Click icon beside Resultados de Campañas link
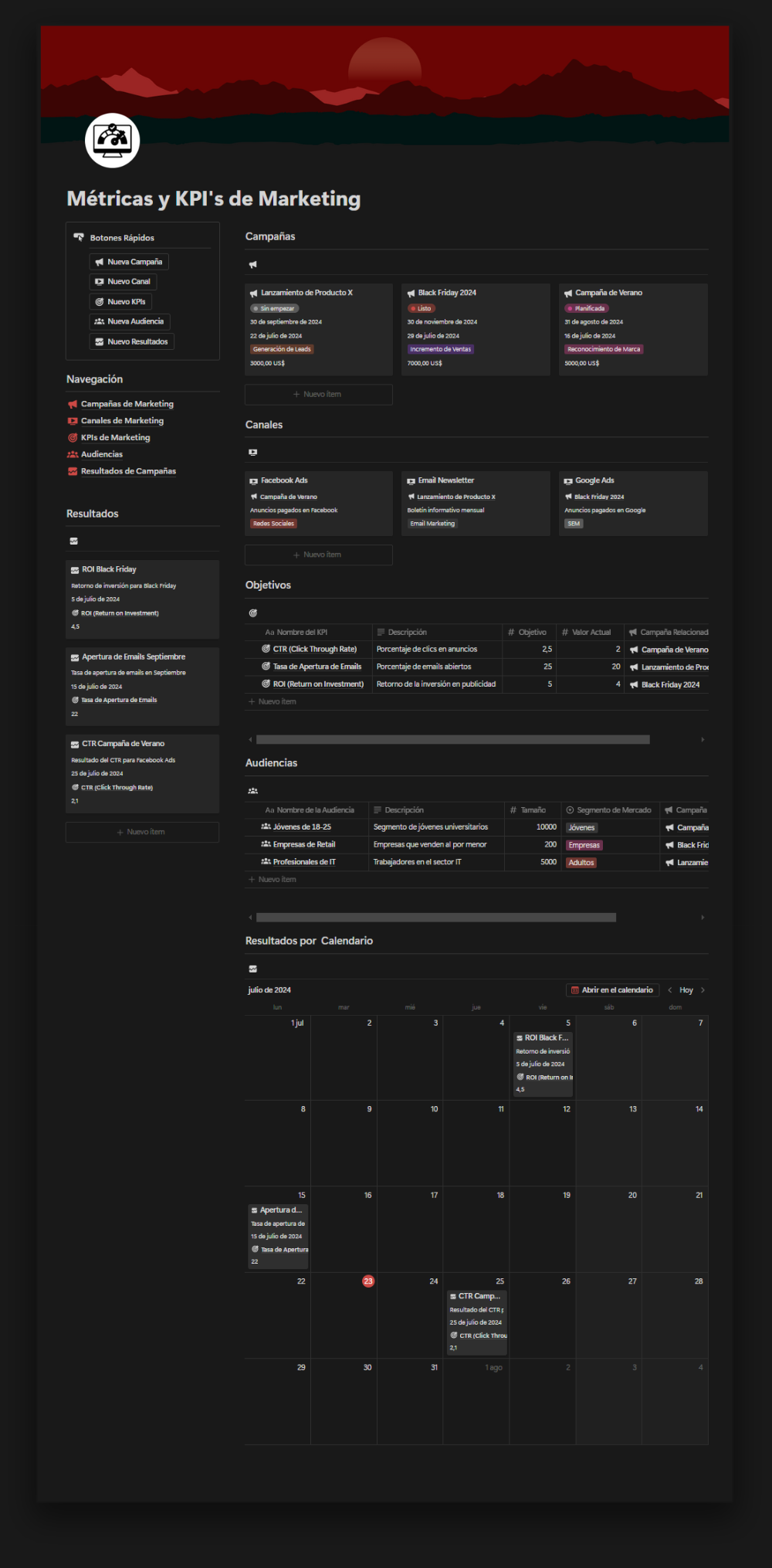This screenshot has height=1568, width=772. 73,471
